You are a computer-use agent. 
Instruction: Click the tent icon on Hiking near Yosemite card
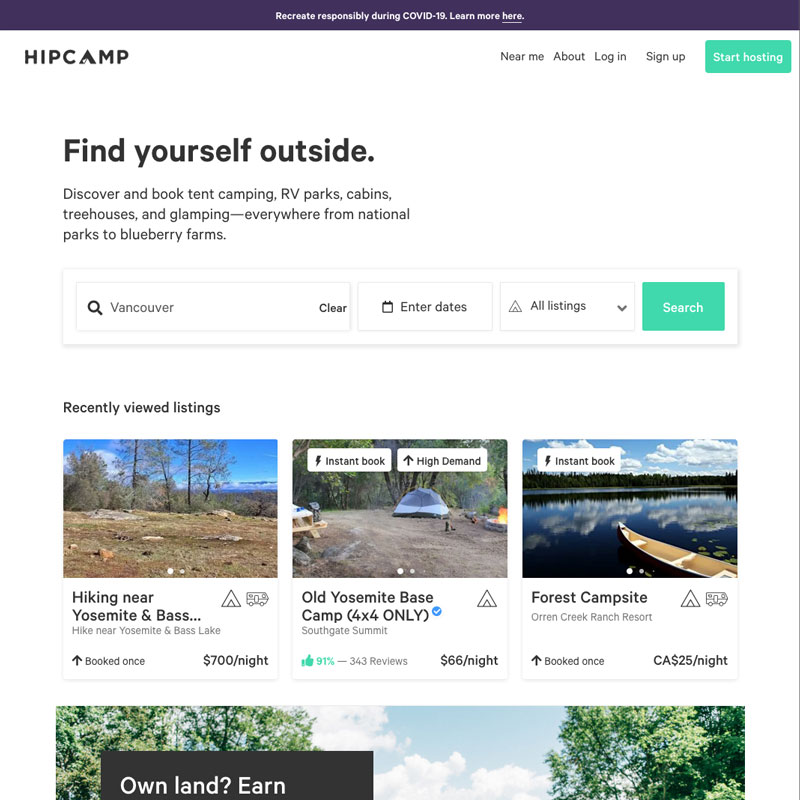(231, 598)
